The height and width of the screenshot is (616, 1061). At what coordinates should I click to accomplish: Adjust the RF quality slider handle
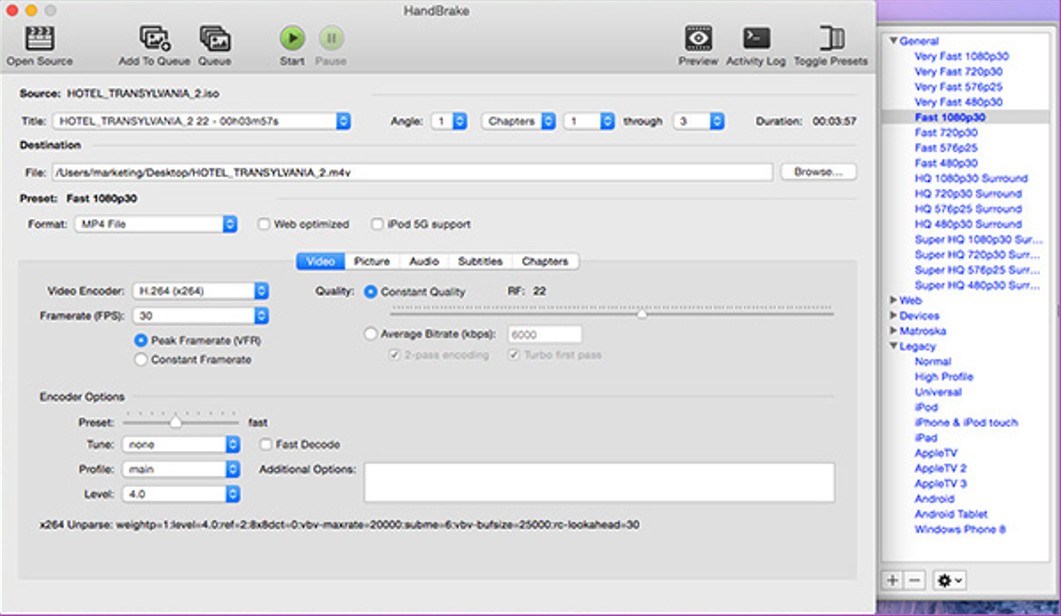(642, 313)
